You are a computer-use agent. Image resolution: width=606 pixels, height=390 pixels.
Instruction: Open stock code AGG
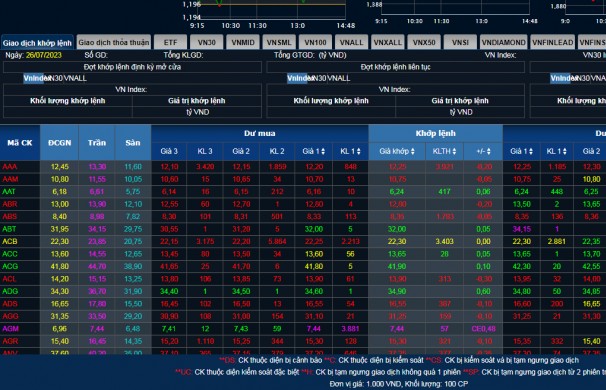pyautogui.click(x=10, y=316)
